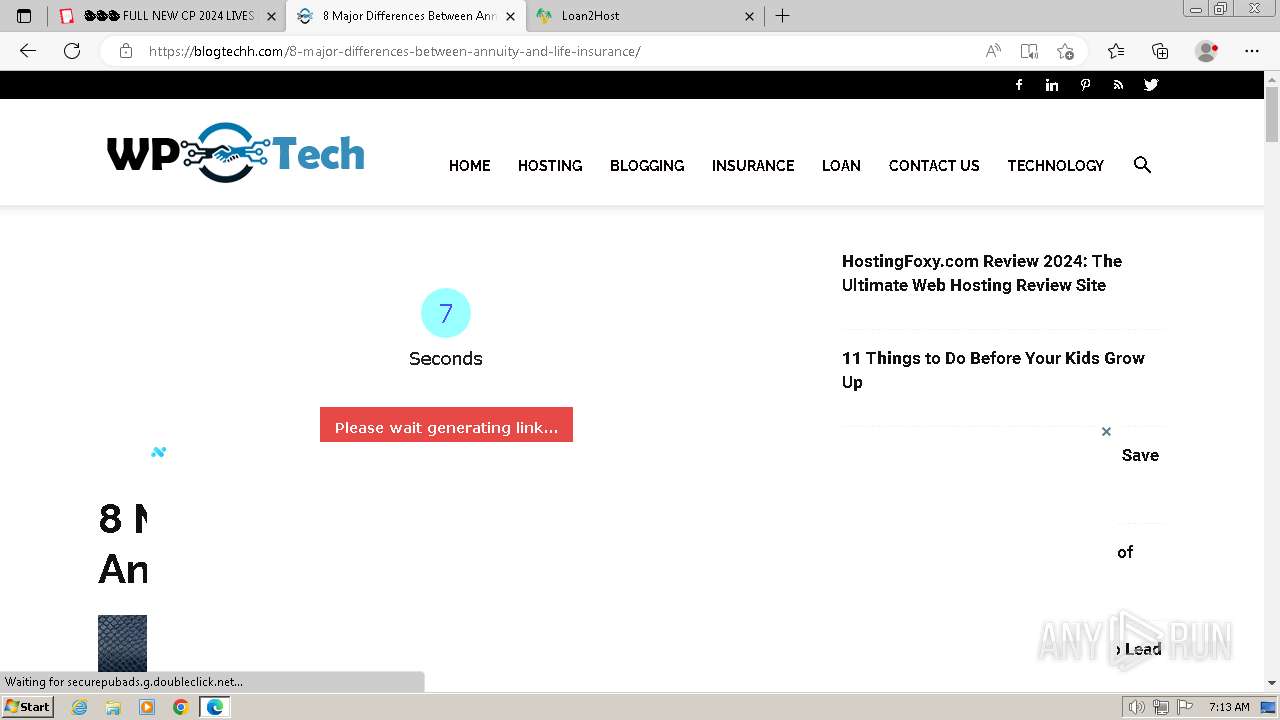The image size is (1280, 720).
Task: Close the 8 Major Differences tab
Action: point(511,16)
